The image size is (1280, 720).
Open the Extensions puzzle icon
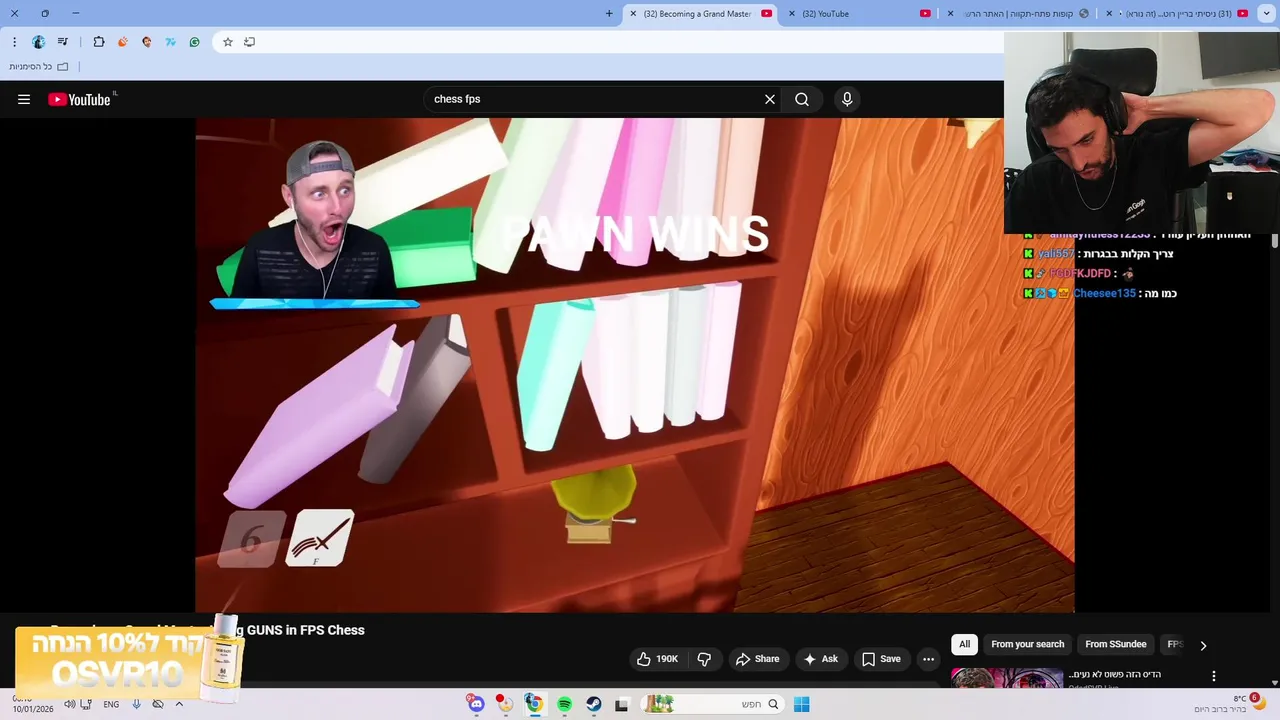(x=98, y=42)
